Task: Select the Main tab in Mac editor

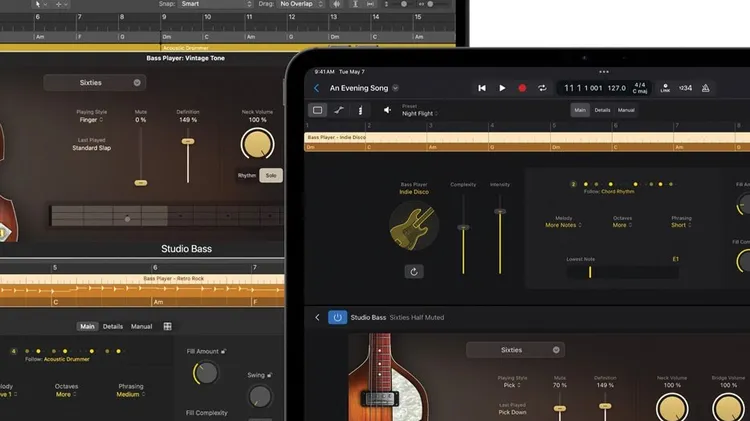Action: tap(87, 326)
